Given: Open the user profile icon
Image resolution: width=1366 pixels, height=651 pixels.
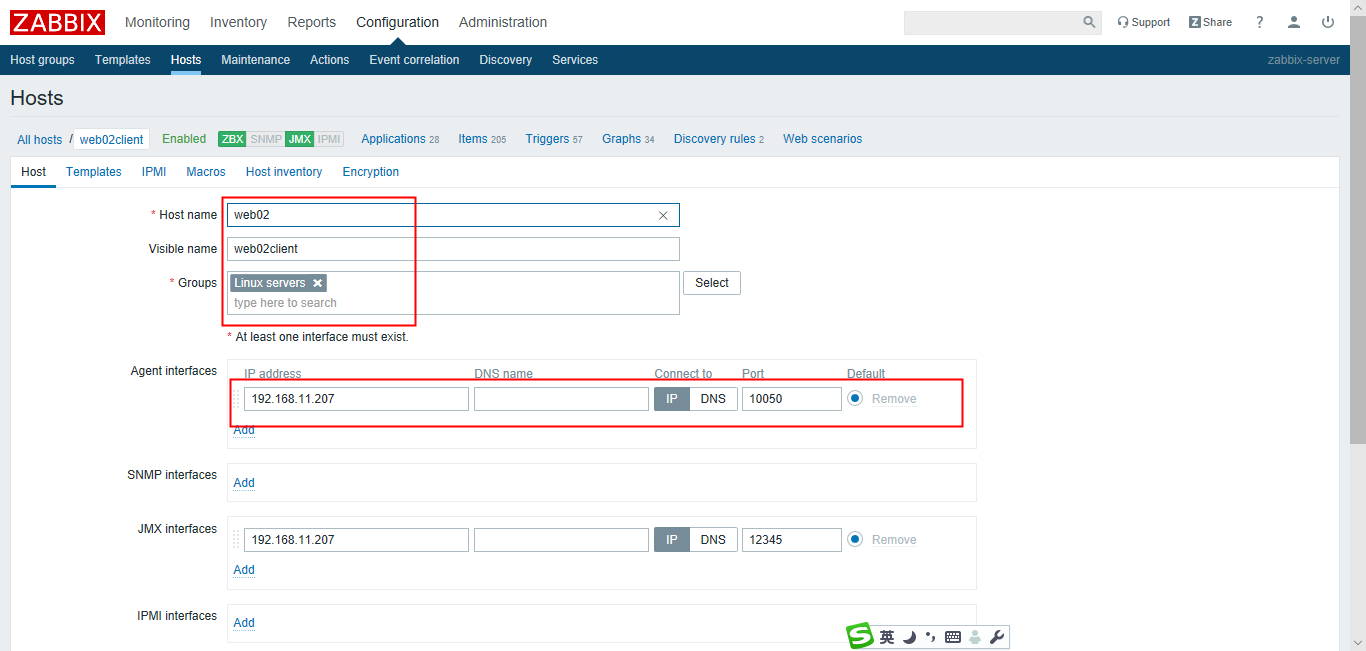Looking at the screenshot, I should (1294, 22).
